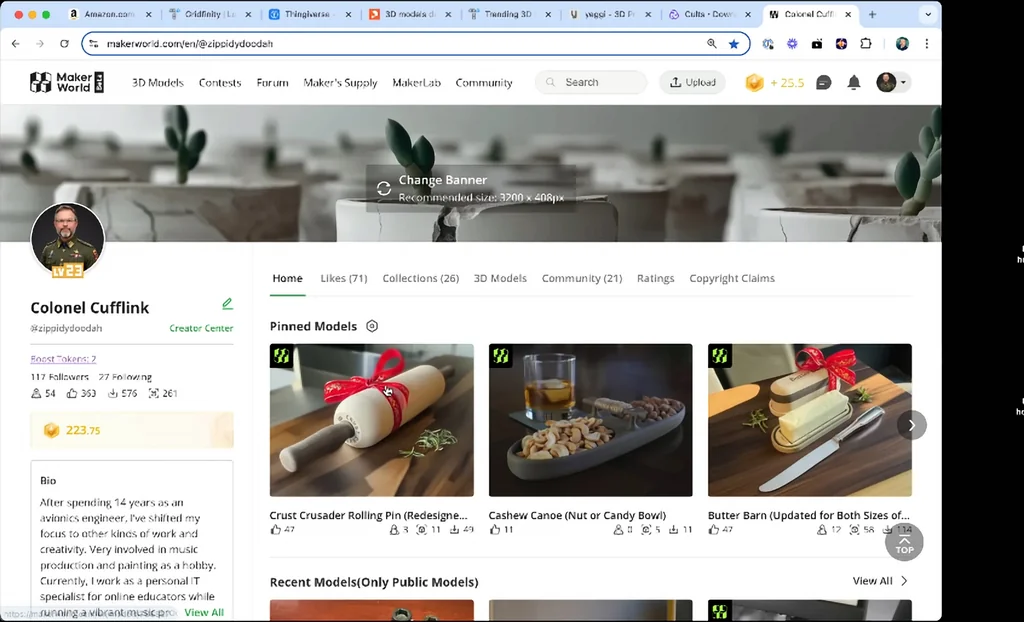Select the profile Home tab
This screenshot has width=1024, height=622.
tap(287, 278)
